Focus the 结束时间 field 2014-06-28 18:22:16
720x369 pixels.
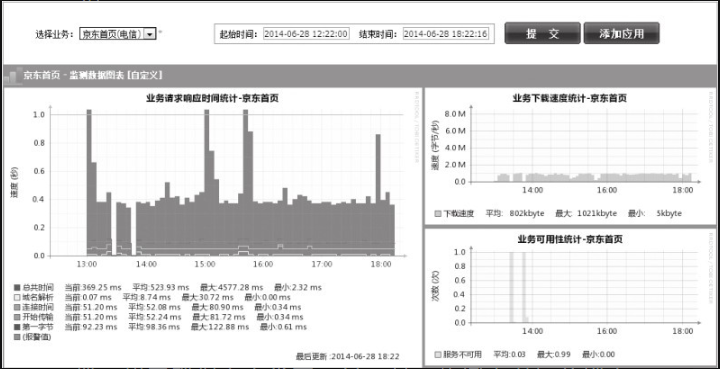tap(446, 34)
